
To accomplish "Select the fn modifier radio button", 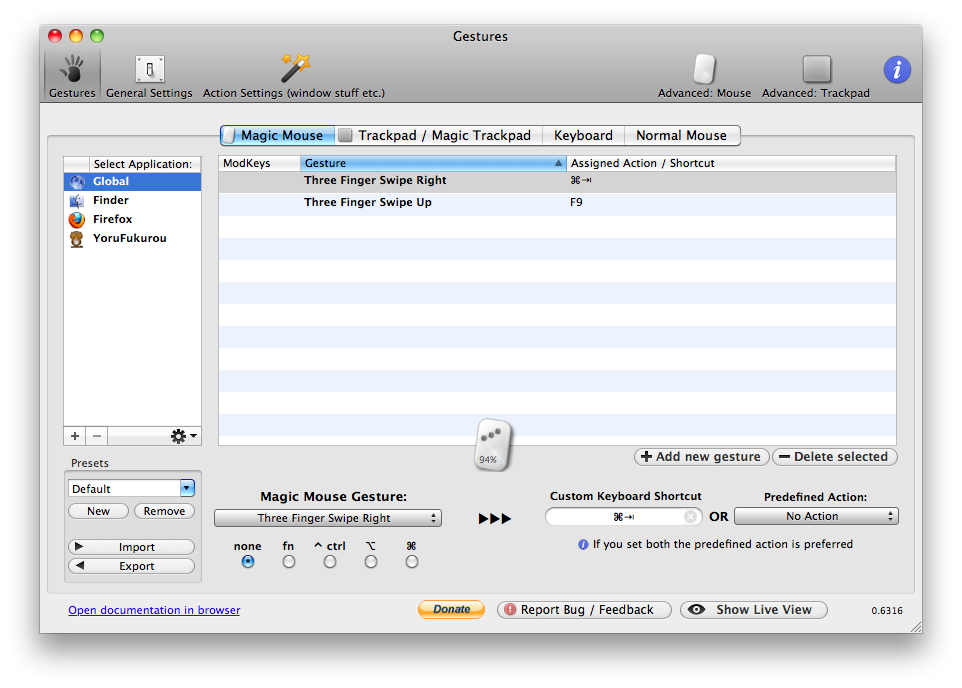I will pos(289,562).
